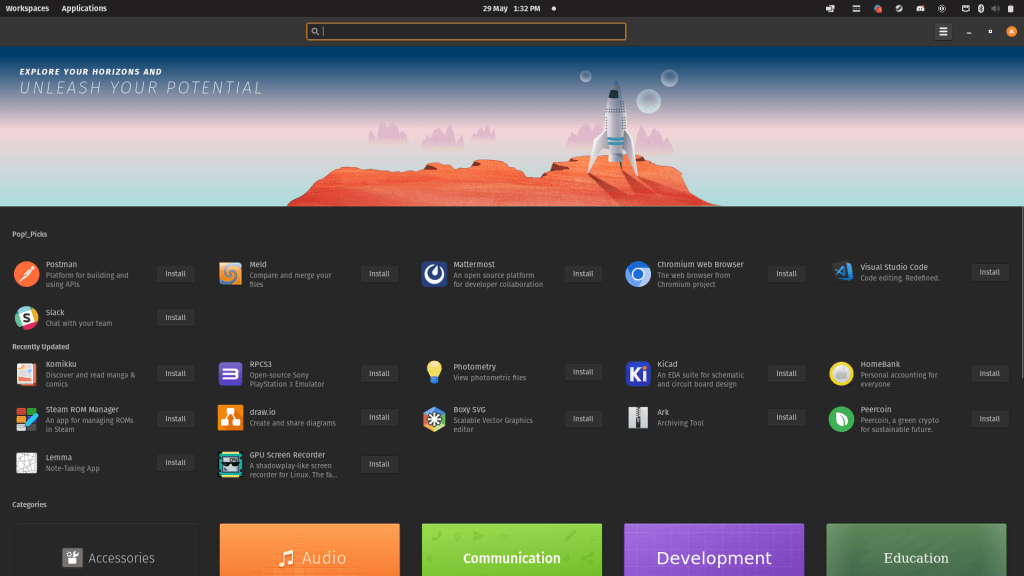Open the Bluetooth status icon
This screenshot has height=576, width=1024.
pyautogui.click(x=980, y=8)
